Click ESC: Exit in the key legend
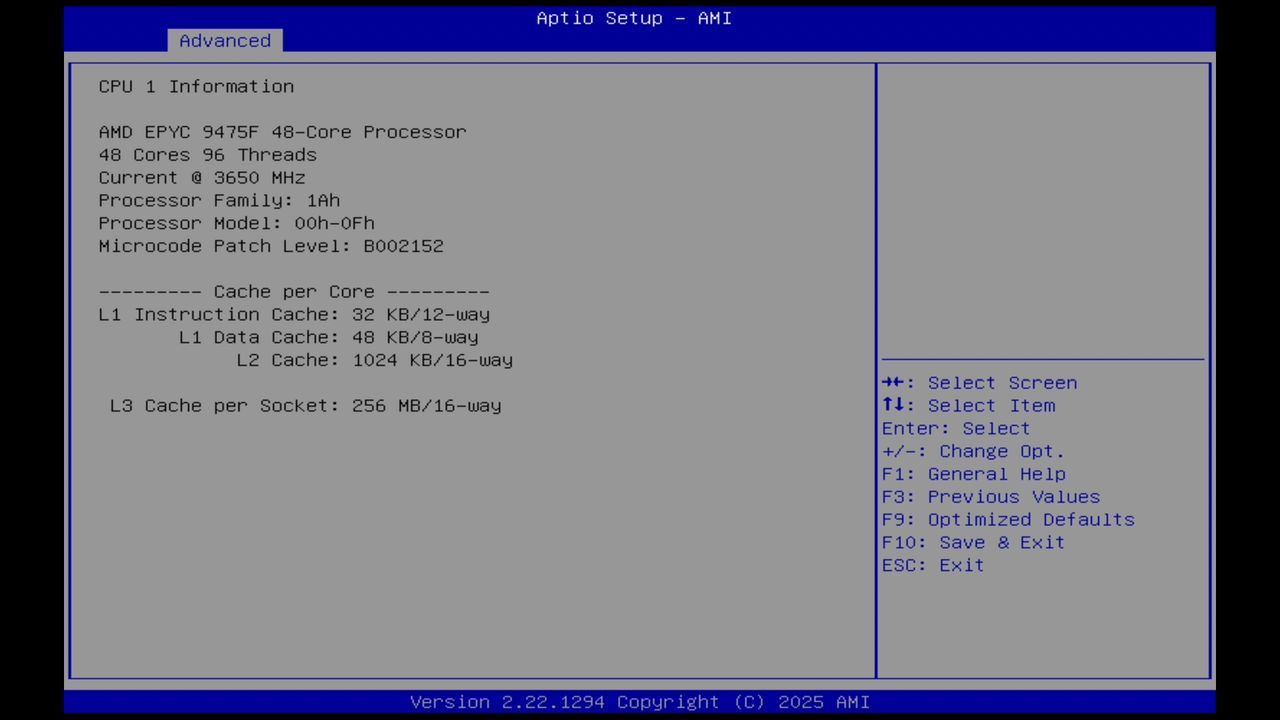Image resolution: width=1280 pixels, height=720 pixels. coord(931,565)
